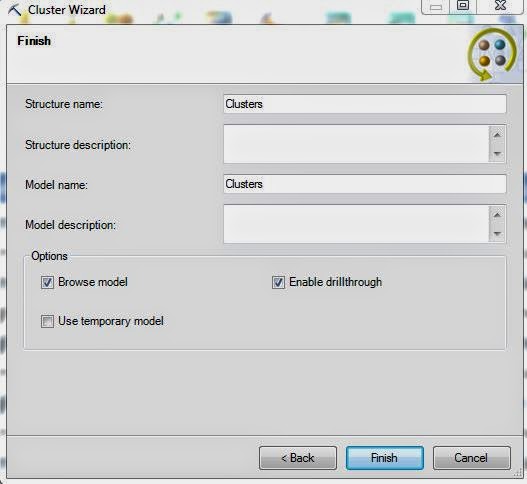
Task: Click the Browse model label text
Action: (93, 282)
